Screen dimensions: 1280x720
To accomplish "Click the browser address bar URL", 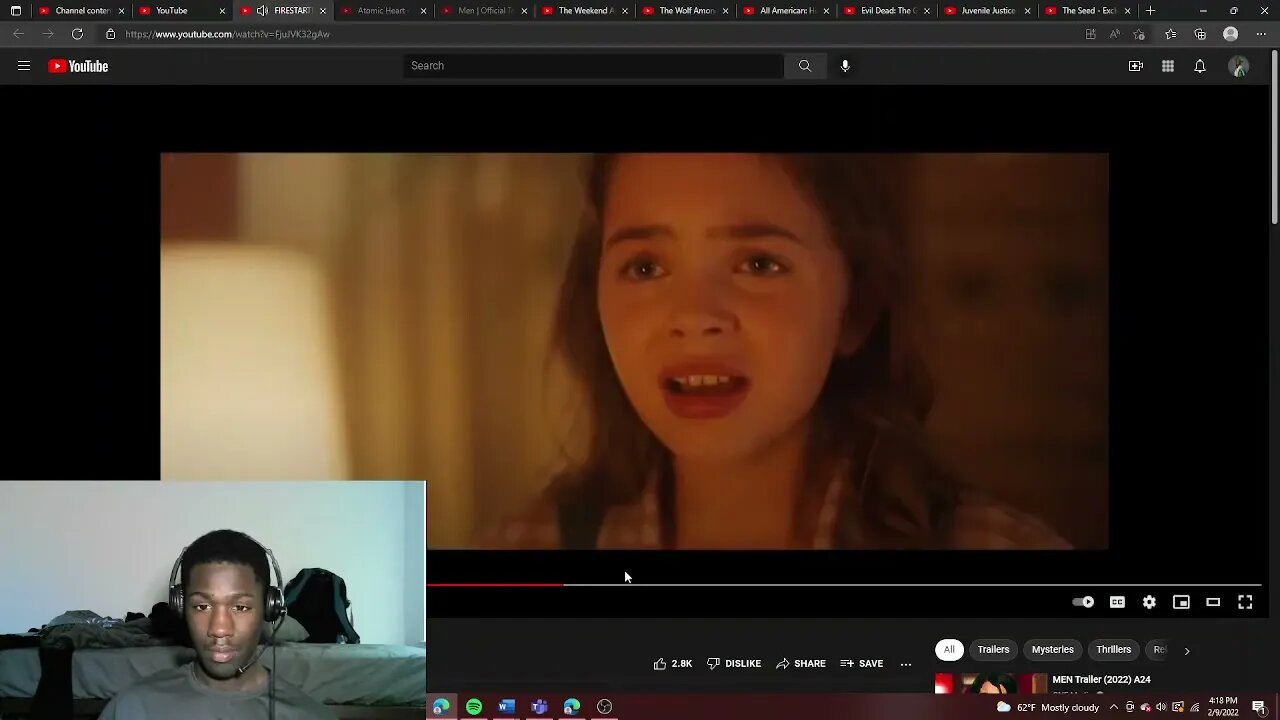I will (228, 34).
